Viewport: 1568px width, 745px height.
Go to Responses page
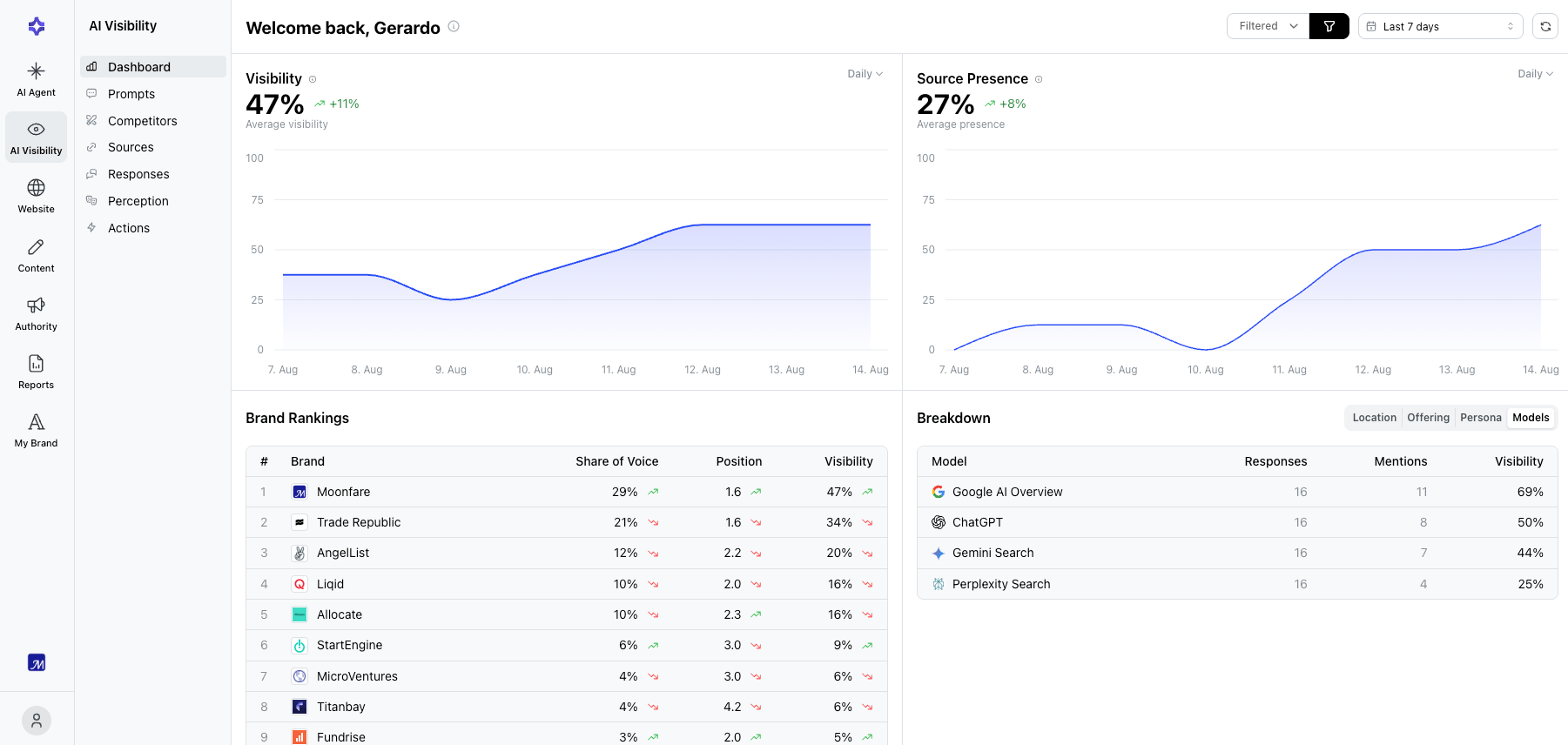[x=153, y=174]
